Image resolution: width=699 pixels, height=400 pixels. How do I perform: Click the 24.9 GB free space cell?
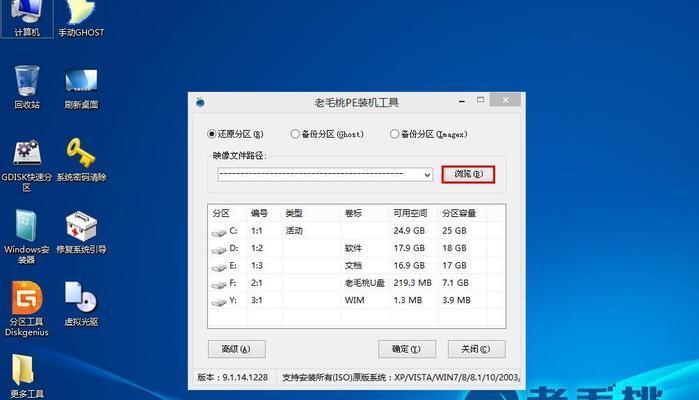click(x=409, y=231)
